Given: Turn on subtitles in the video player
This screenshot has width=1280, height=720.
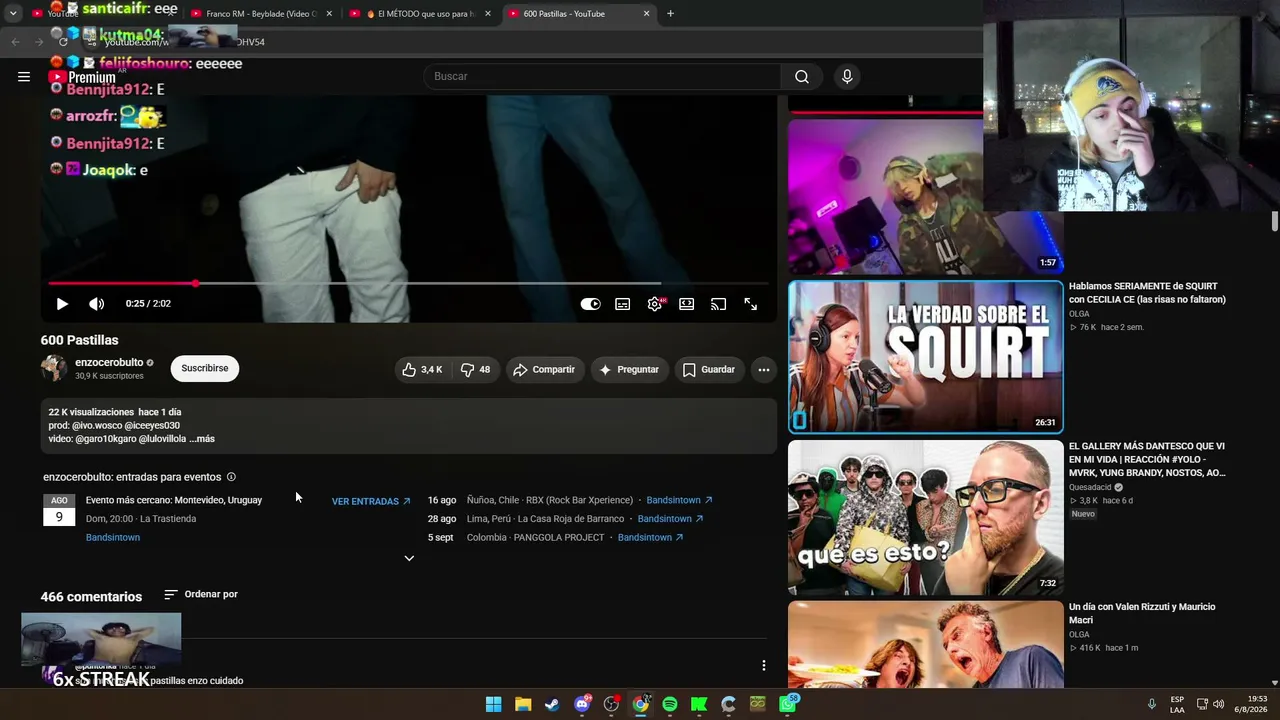Looking at the screenshot, I should 623,304.
